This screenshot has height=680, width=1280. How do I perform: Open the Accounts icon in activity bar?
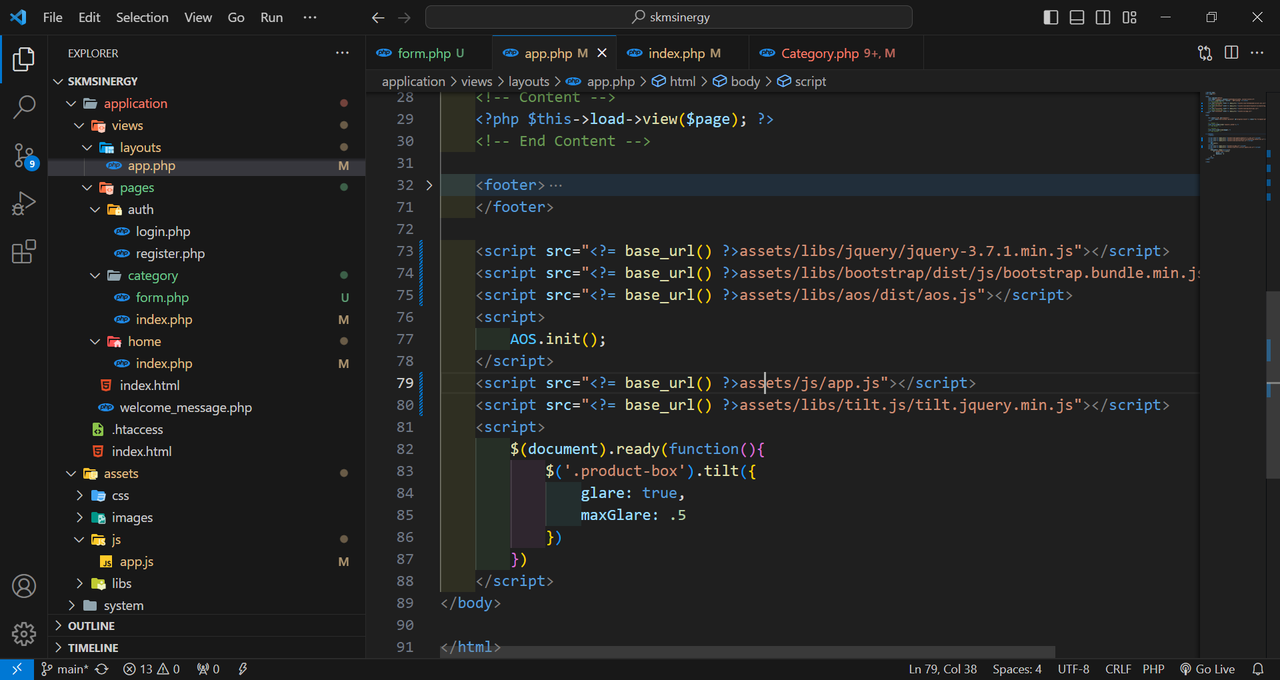[24, 586]
